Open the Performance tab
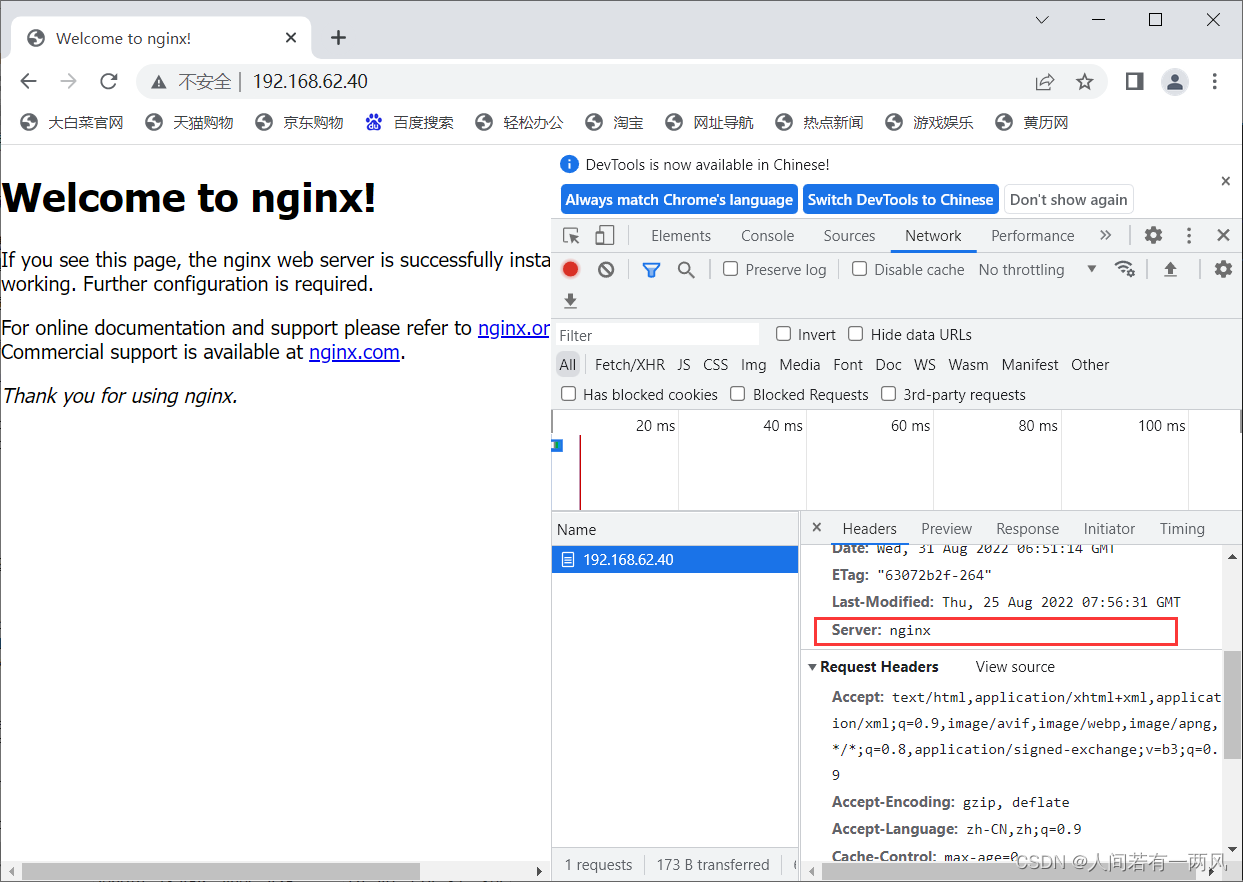1243x882 pixels. 1033,236
